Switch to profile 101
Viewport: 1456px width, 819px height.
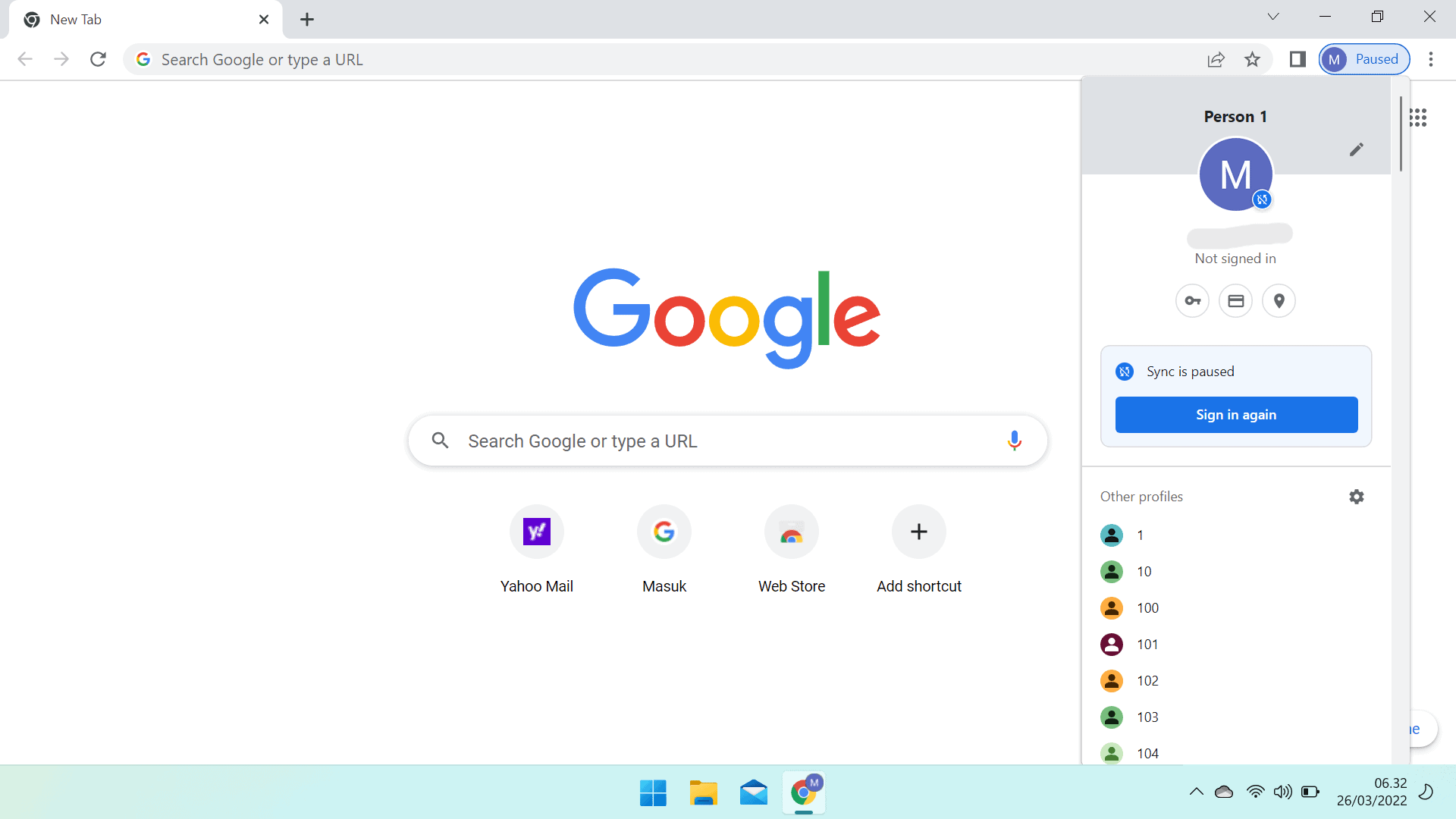1236,645
